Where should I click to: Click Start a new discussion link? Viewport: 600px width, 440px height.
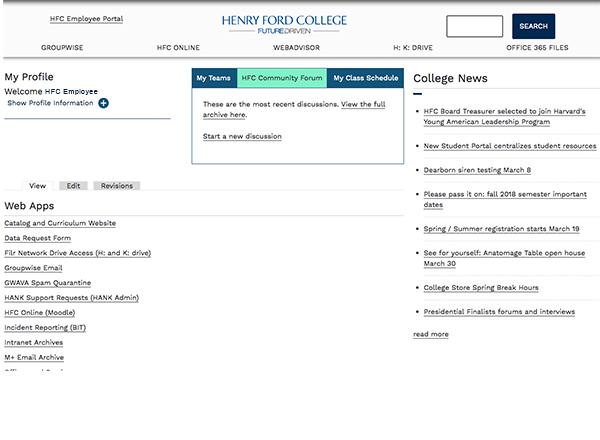tap(242, 136)
